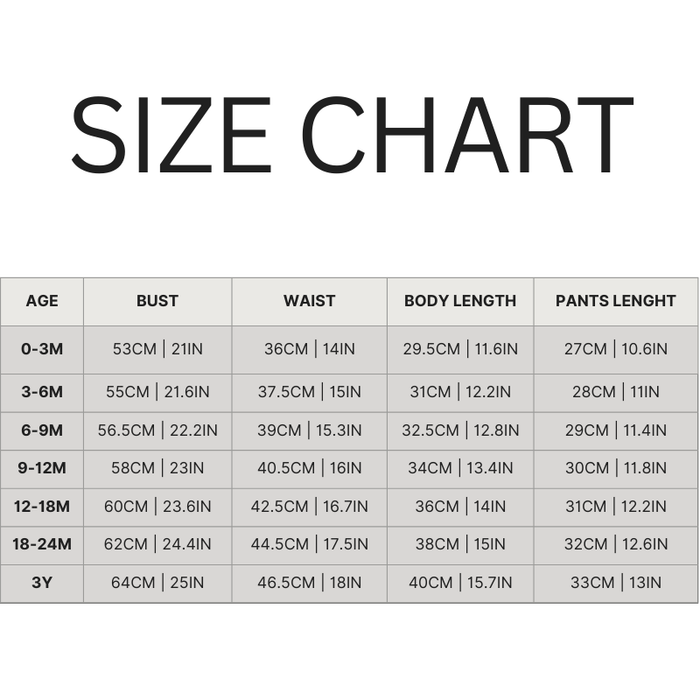
Task: Select the 32.5CM | 12.8IN body length cell
Action: point(460,430)
